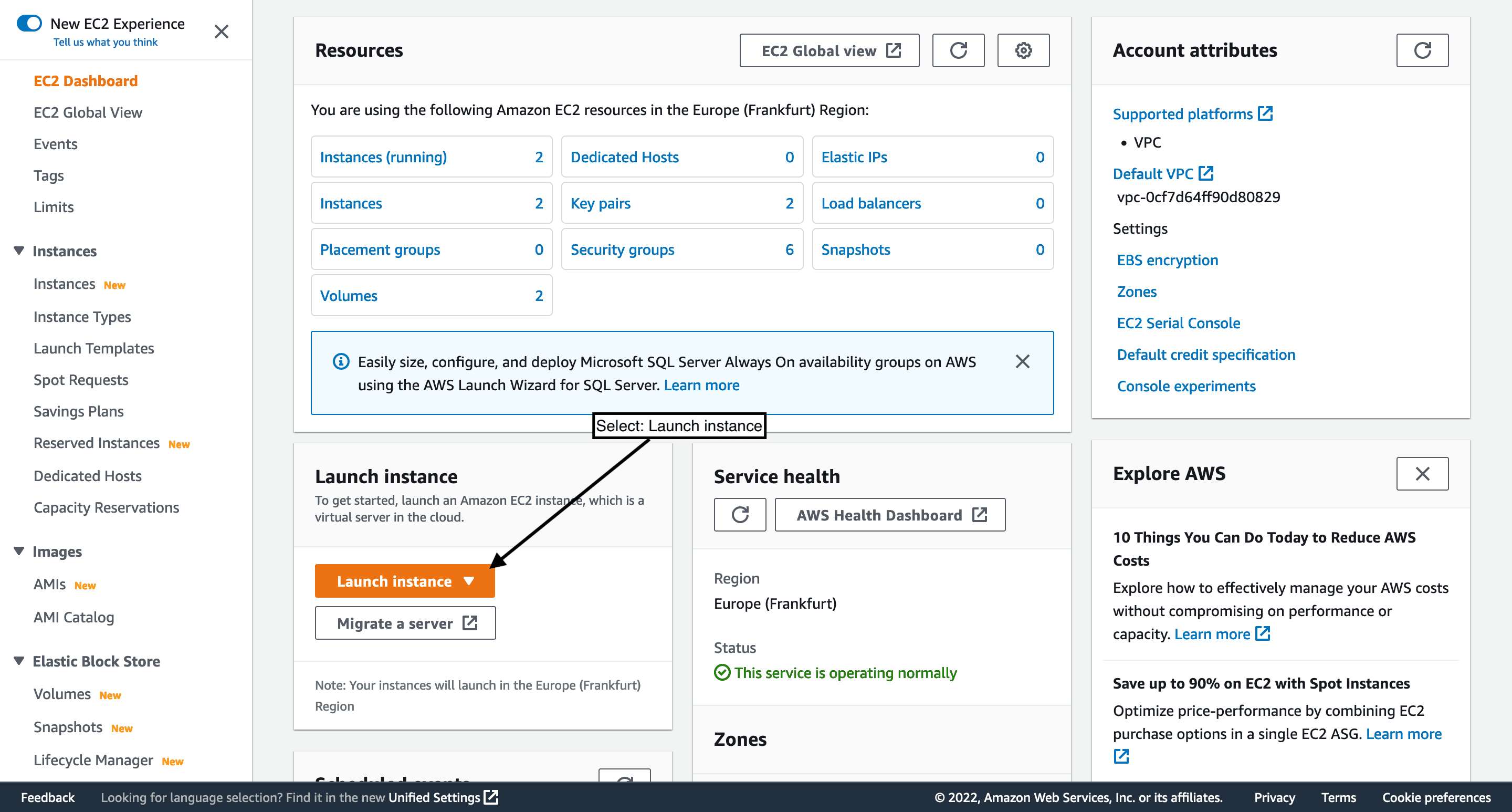Close the Explore AWS panel
Screen dimensions: 1512x812
click(x=1422, y=474)
